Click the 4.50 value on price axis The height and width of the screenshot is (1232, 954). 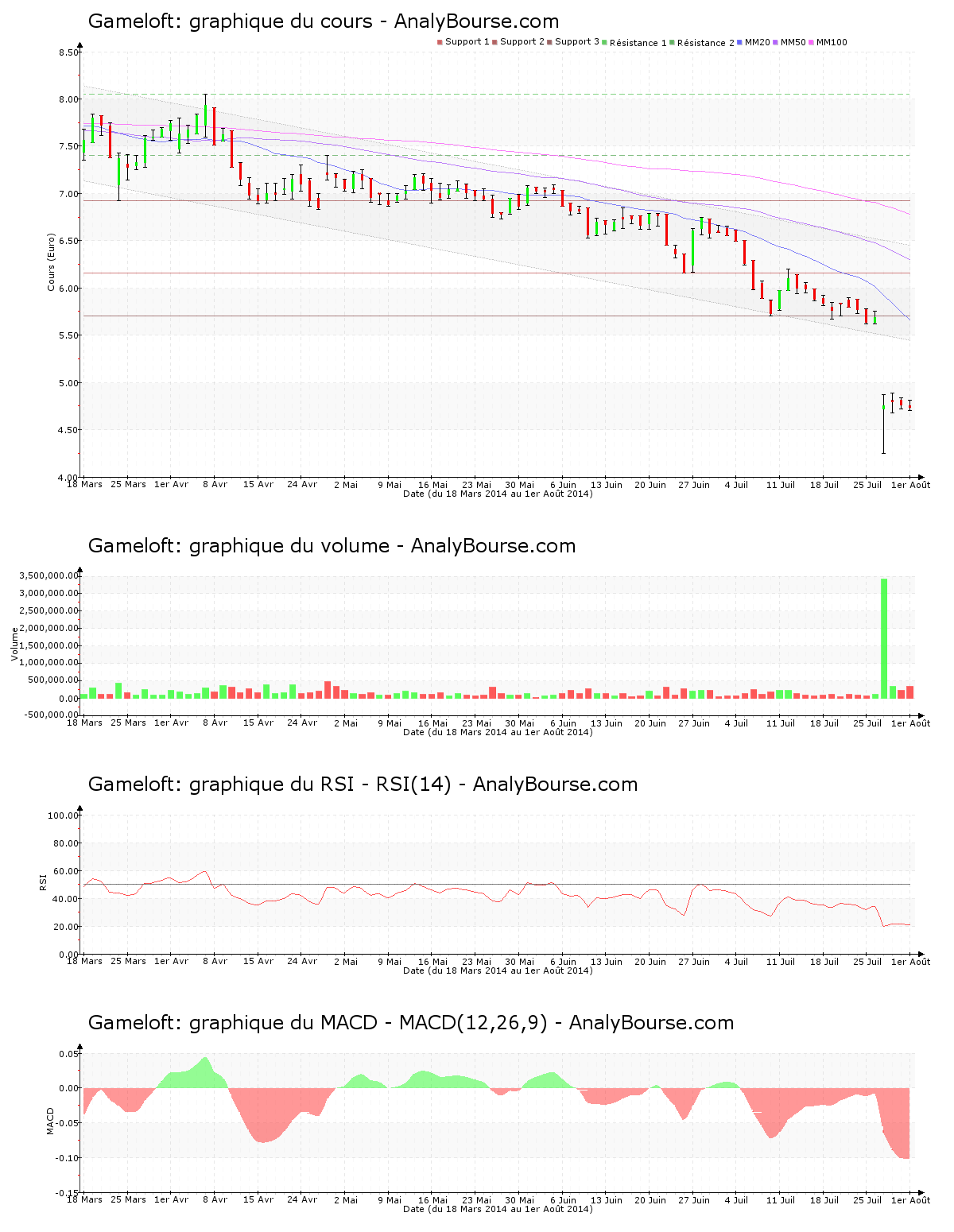68,430
